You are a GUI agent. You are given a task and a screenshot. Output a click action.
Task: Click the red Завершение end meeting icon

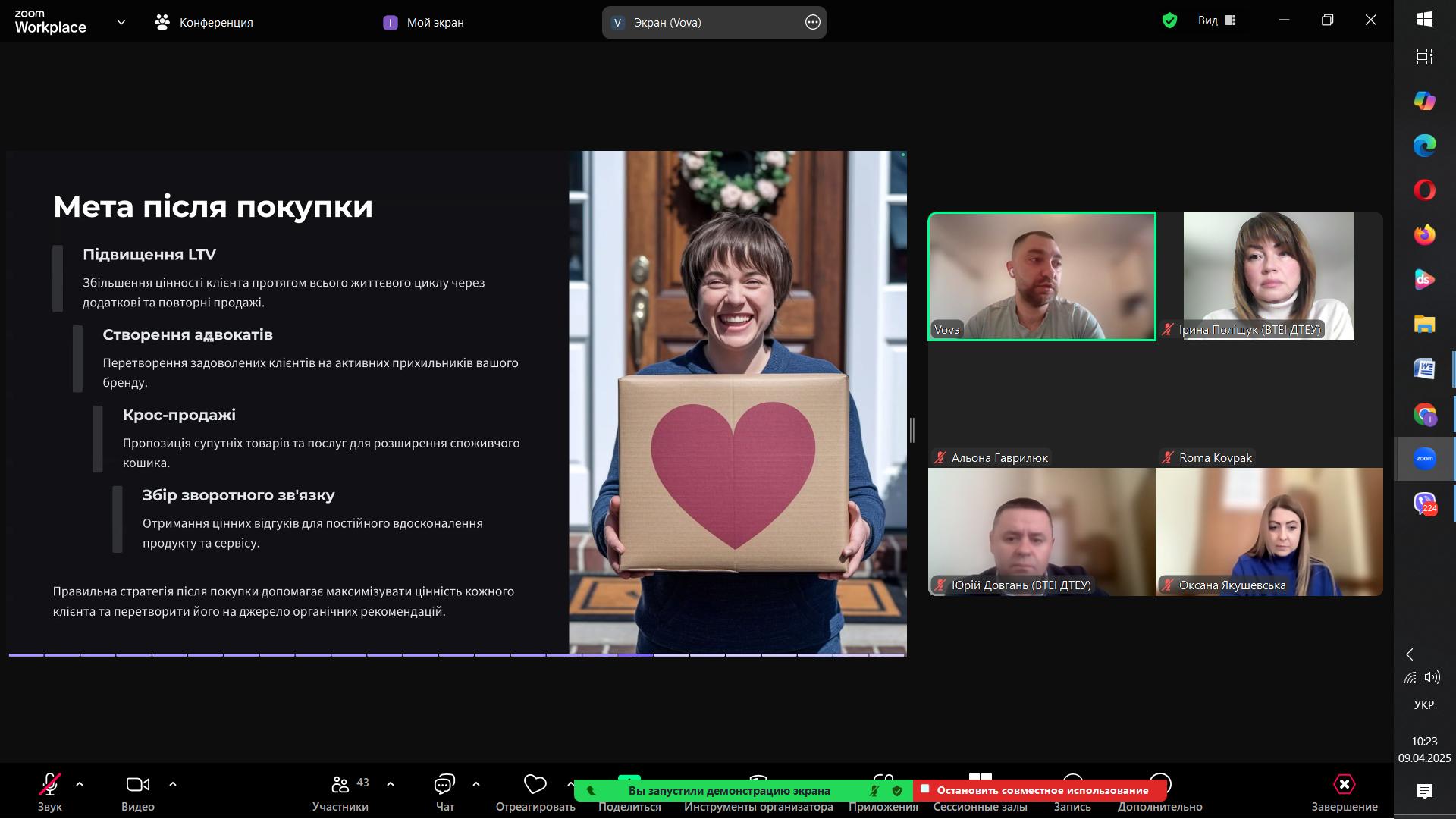[x=1344, y=784]
